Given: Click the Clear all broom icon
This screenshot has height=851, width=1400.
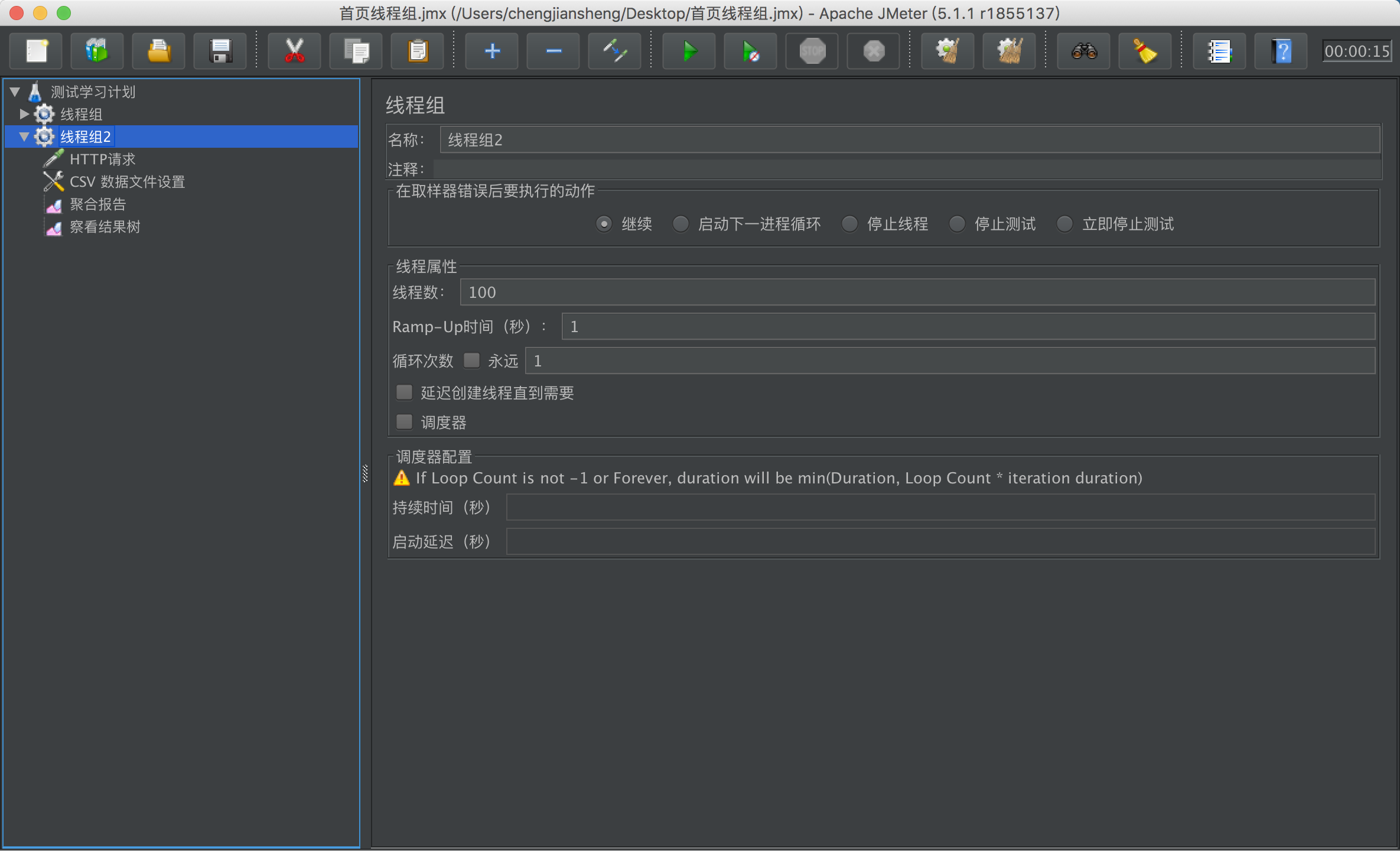Looking at the screenshot, I should 1009,51.
